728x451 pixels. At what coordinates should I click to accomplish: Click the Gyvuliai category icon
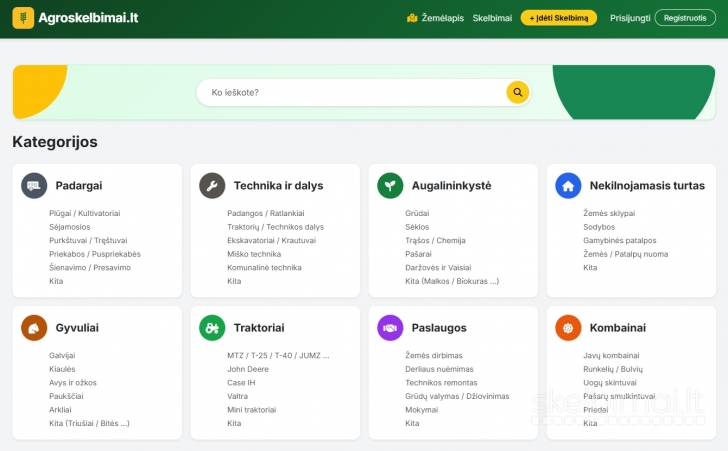(x=34, y=327)
